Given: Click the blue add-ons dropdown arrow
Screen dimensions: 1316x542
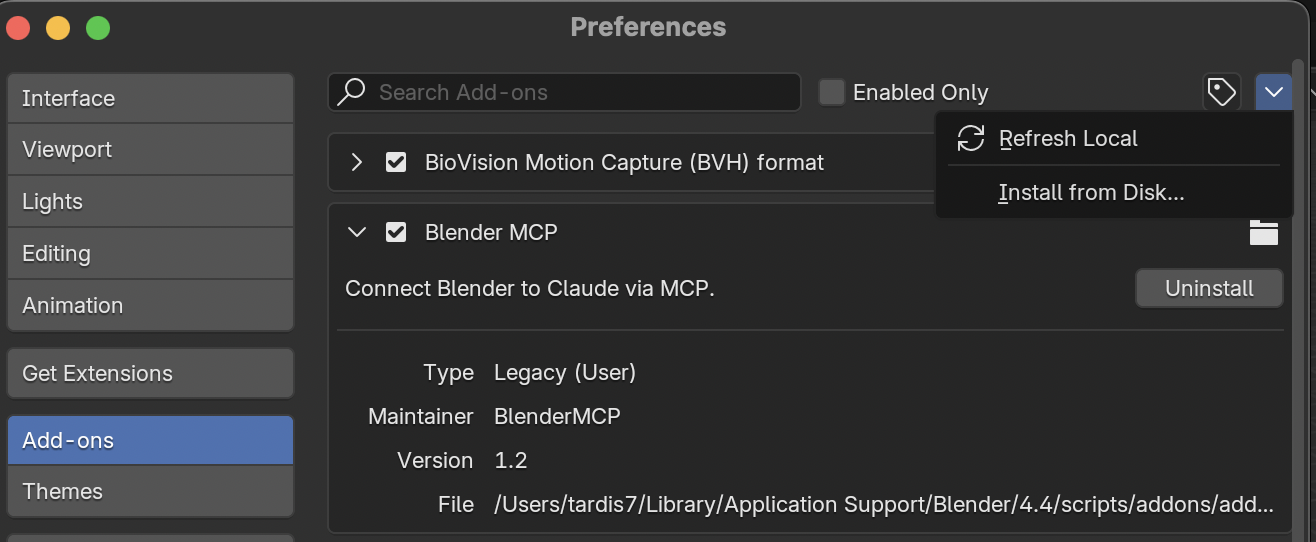Looking at the screenshot, I should coord(1273,92).
